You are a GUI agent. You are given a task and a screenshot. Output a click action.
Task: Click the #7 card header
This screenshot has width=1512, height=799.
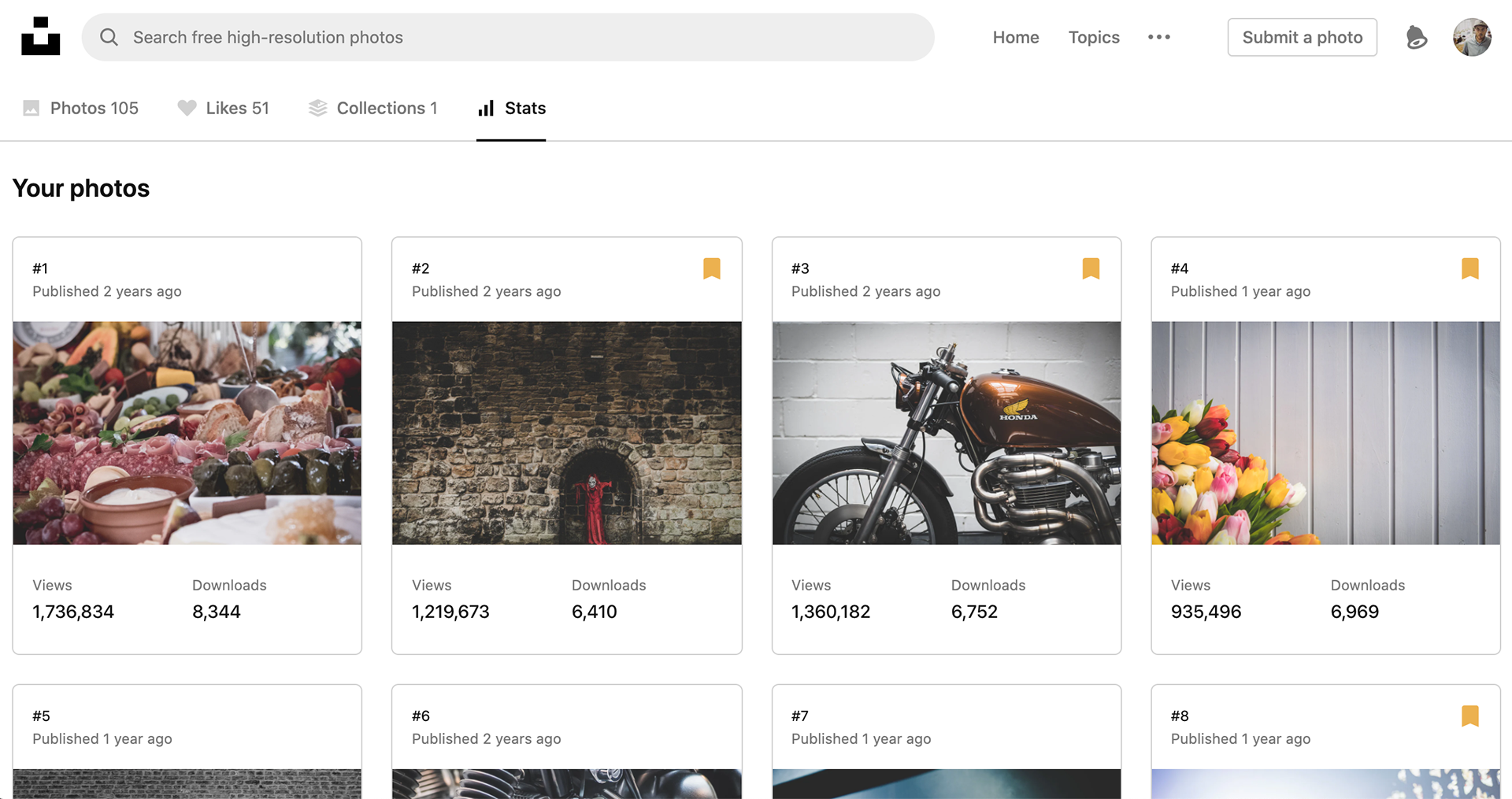(947, 727)
